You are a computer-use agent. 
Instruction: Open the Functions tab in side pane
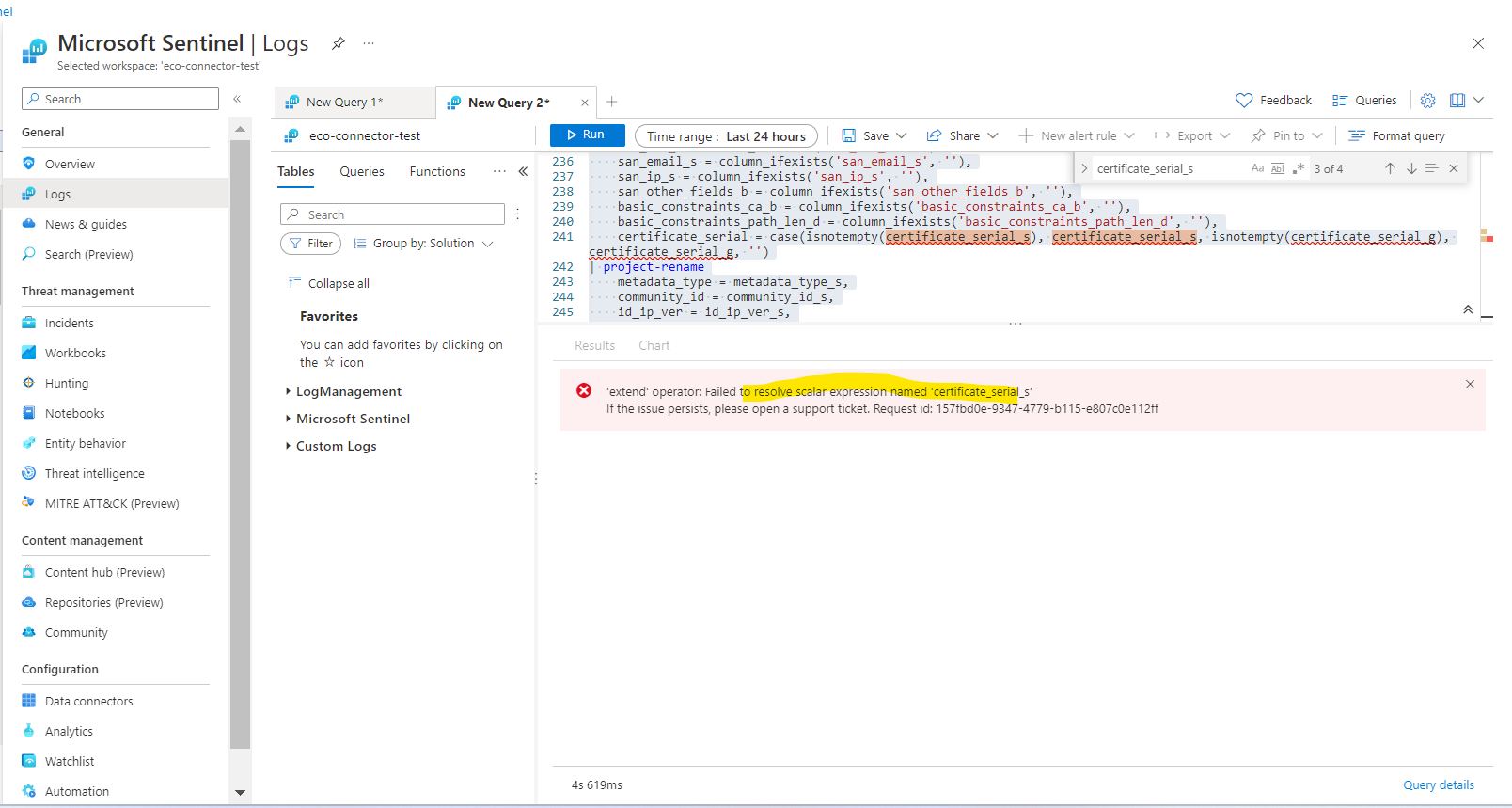pyautogui.click(x=437, y=171)
